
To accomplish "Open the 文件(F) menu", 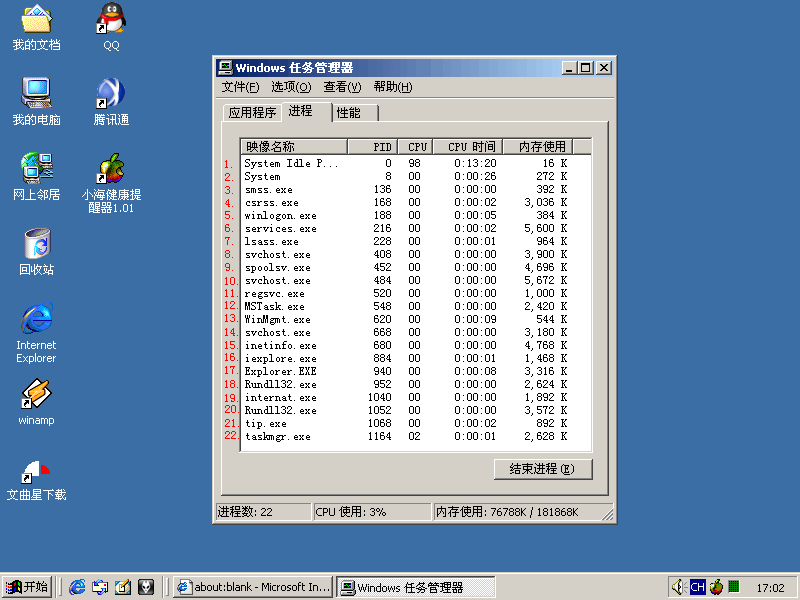I will click(x=240, y=87).
